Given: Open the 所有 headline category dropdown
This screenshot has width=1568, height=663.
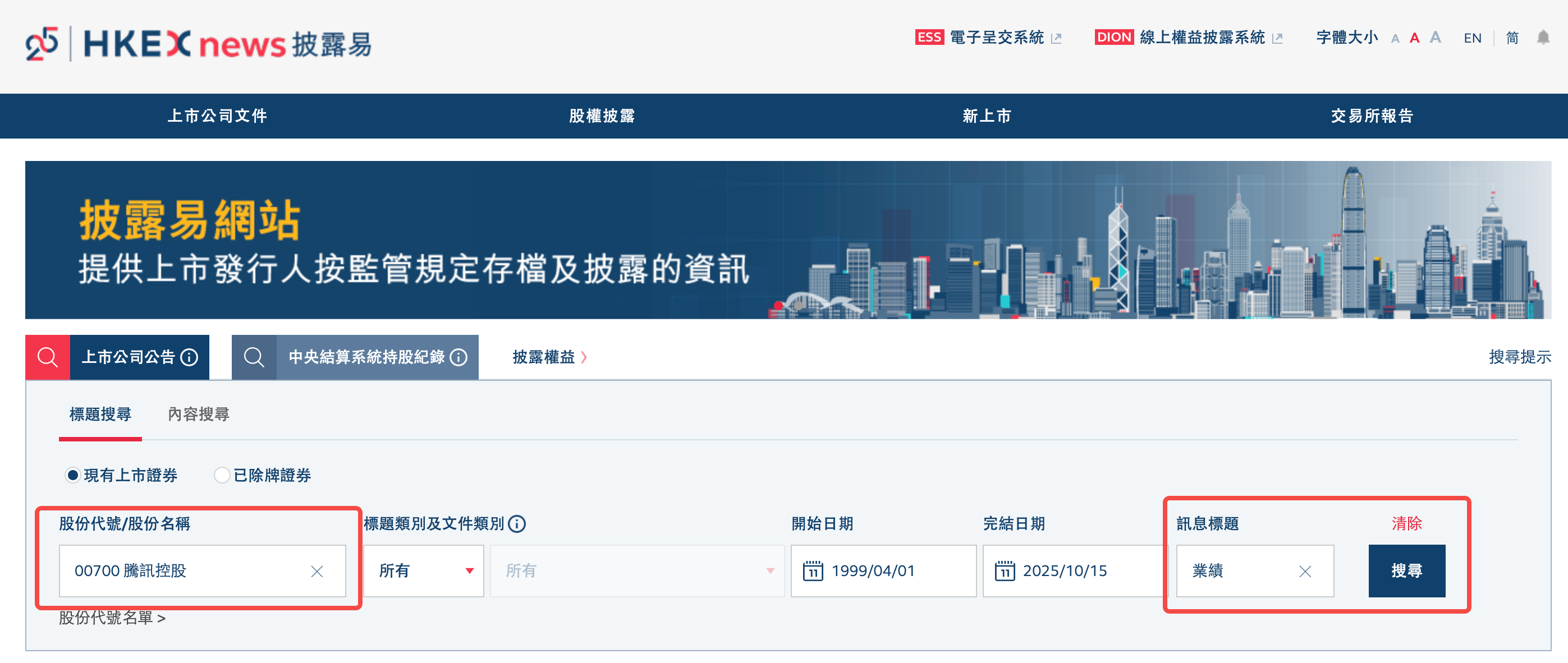Looking at the screenshot, I should pos(424,570).
